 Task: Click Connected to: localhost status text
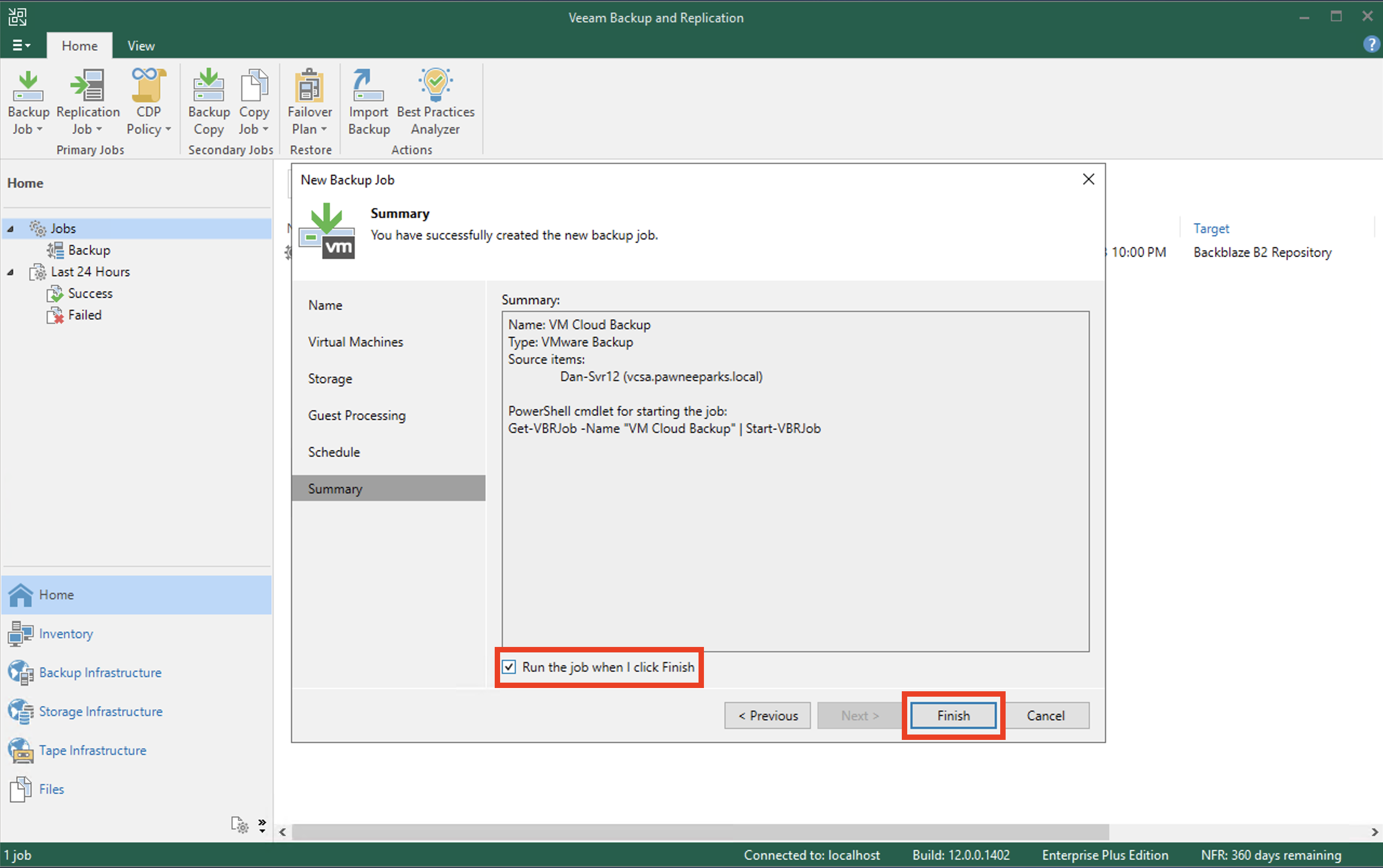[x=812, y=855]
